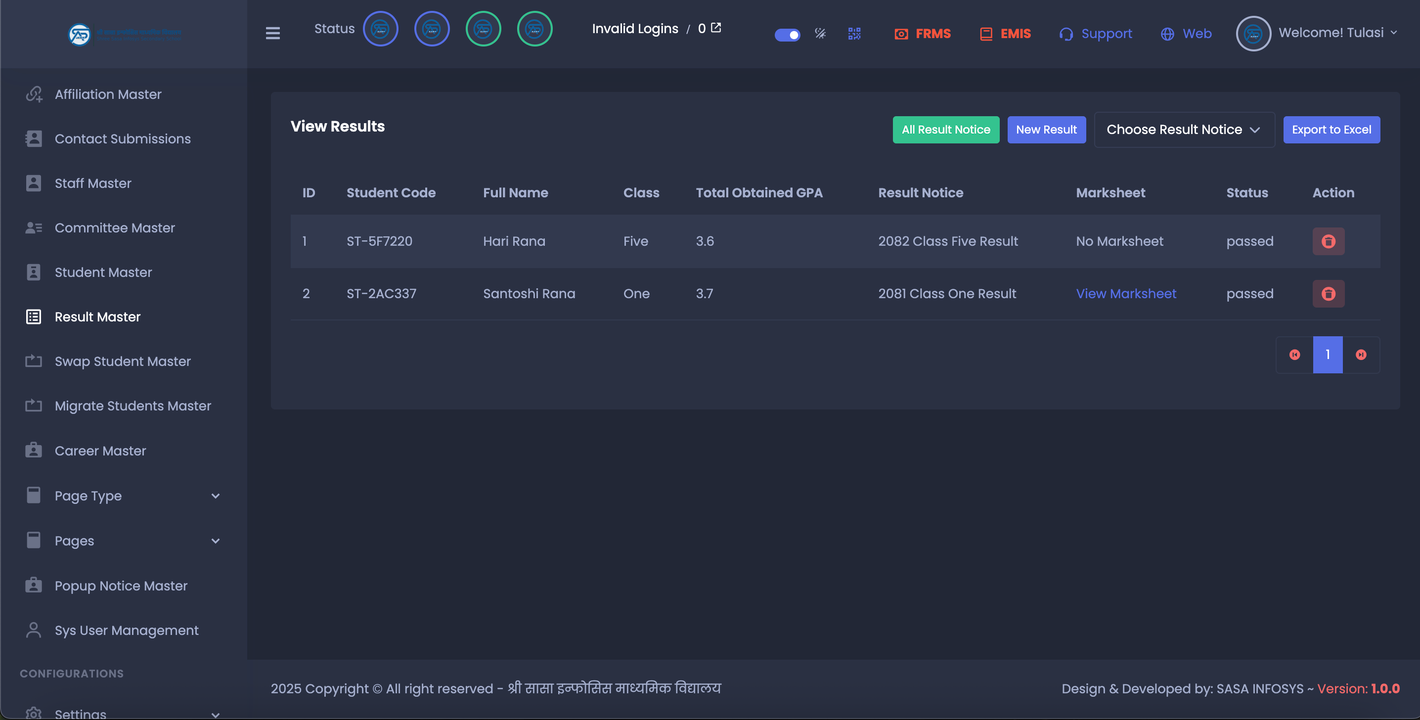Image resolution: width=1420 pixels, height=720 pixels.
Task: Click trash icon for Santoshi Rana
Action: [x=1328, y=294]
